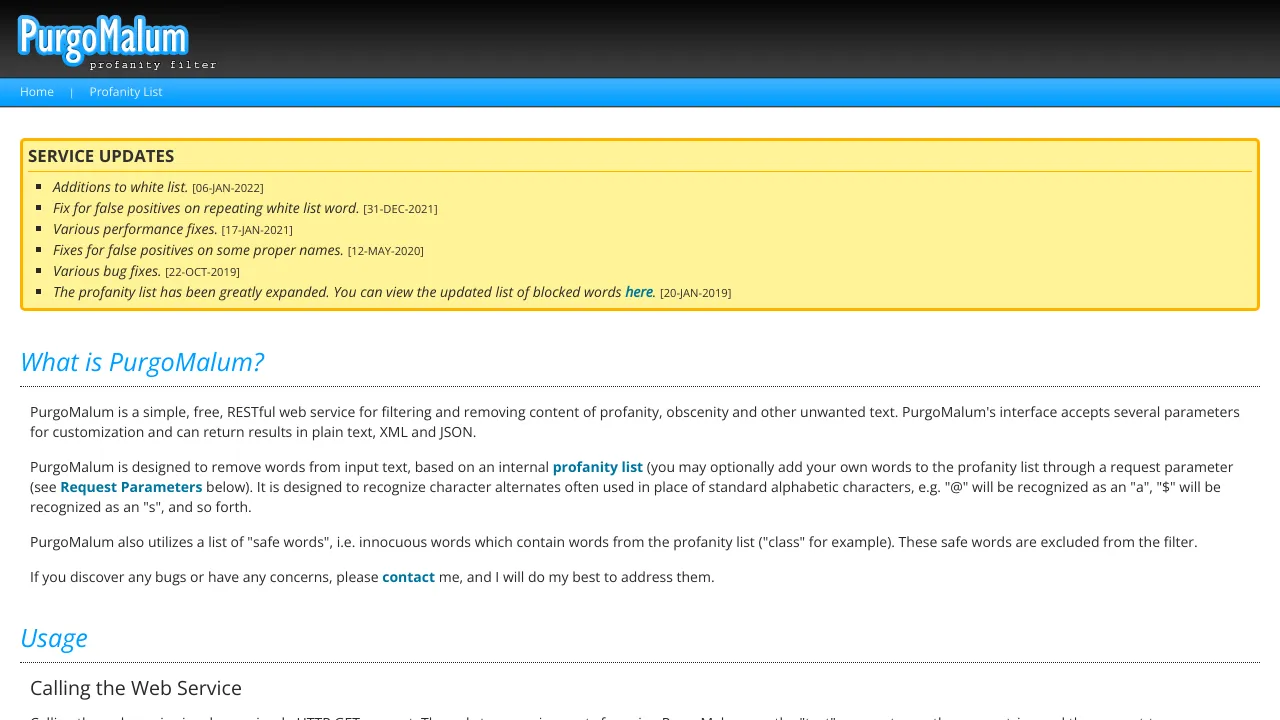
Task: Jump to the Request Parameters link
Action: 131,487
